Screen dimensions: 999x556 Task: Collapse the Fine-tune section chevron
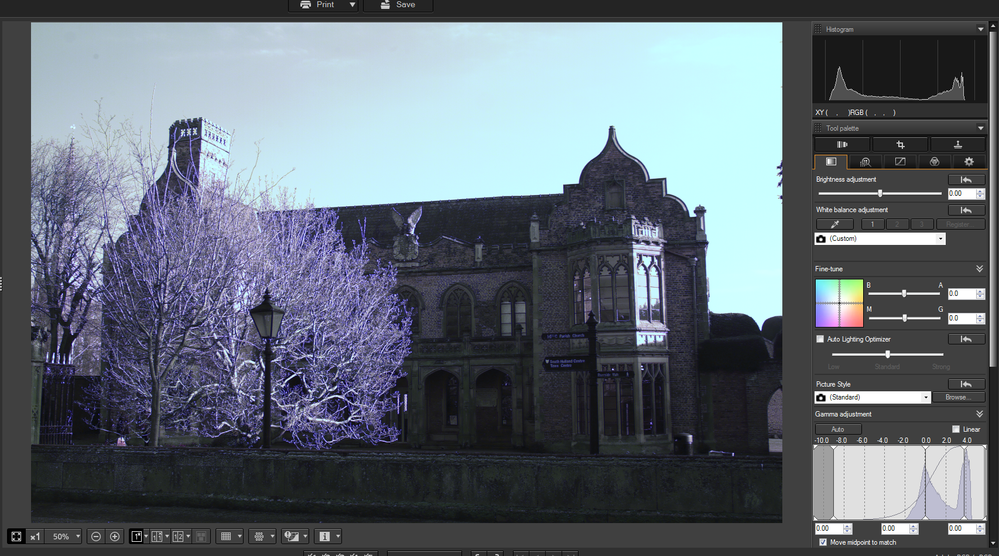[979, 269]
